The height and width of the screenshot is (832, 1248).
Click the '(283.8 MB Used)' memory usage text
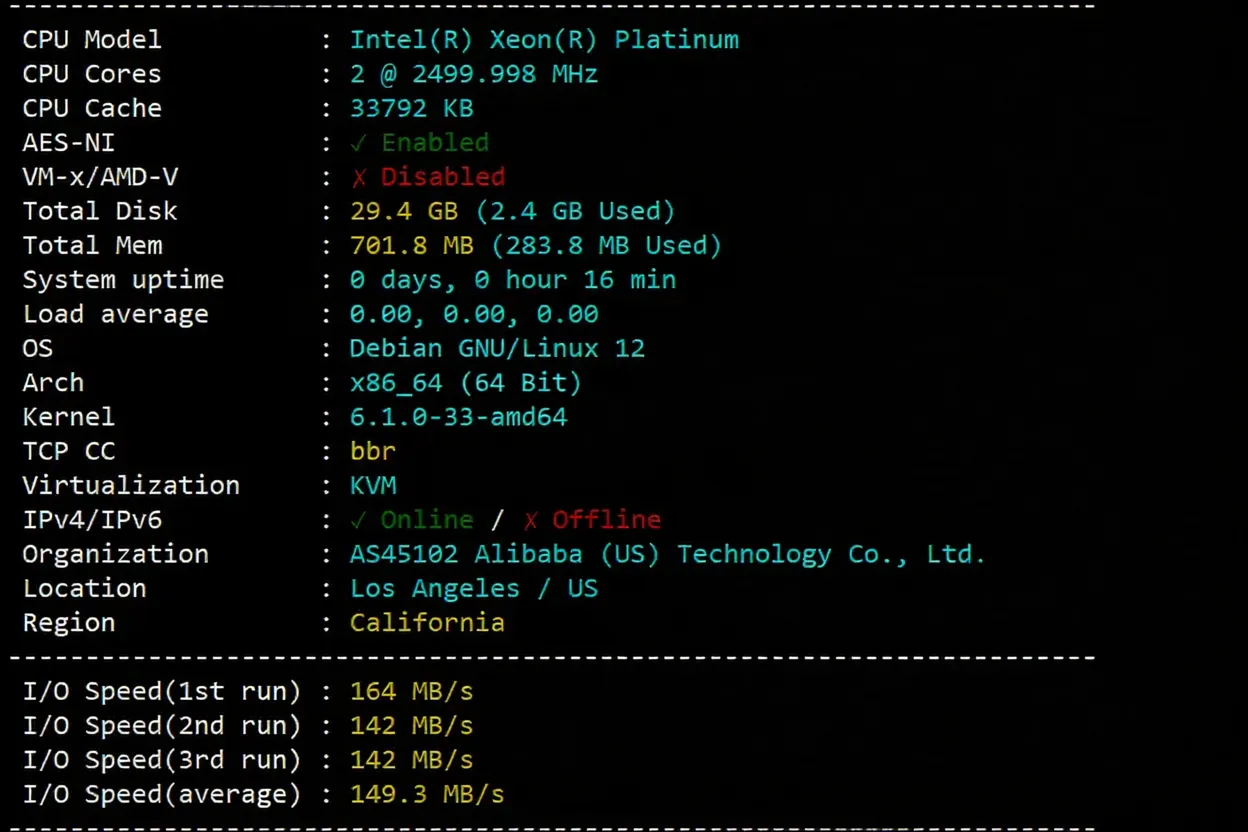point(606,245)
